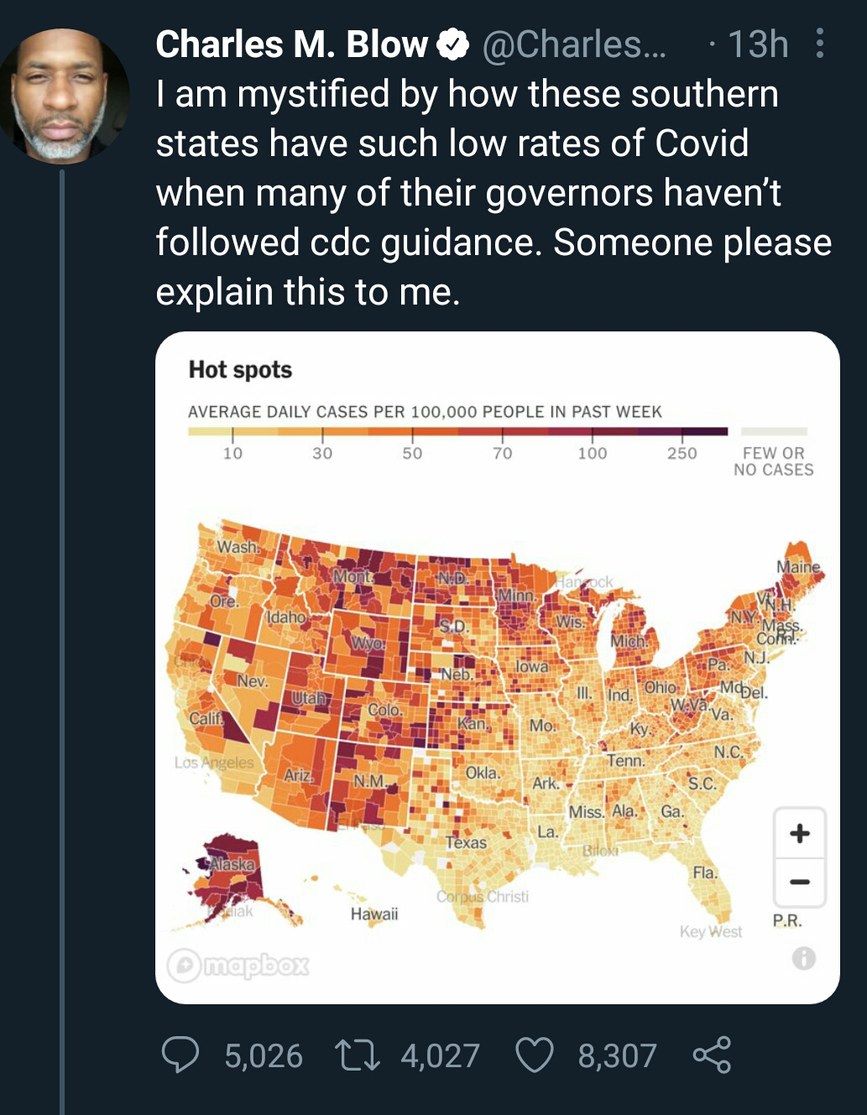Click the verified checkmark badge

coord(455,43)
